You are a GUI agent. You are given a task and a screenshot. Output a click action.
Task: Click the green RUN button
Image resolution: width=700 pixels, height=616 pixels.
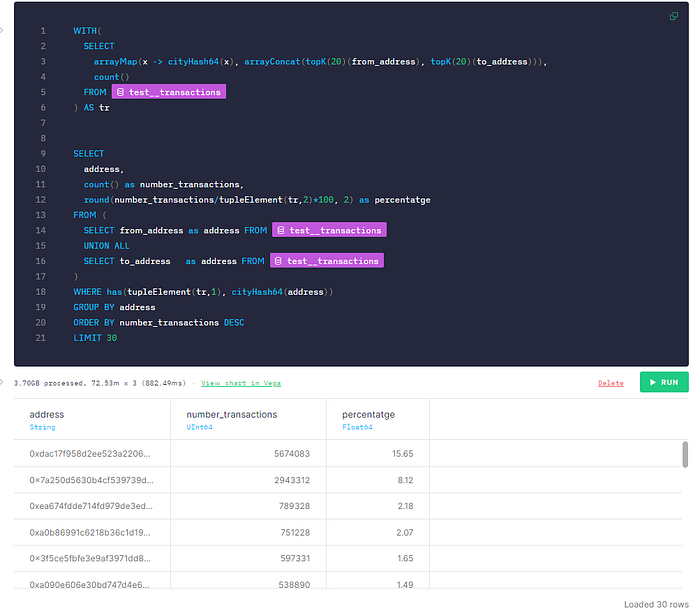tap(664, 383)
